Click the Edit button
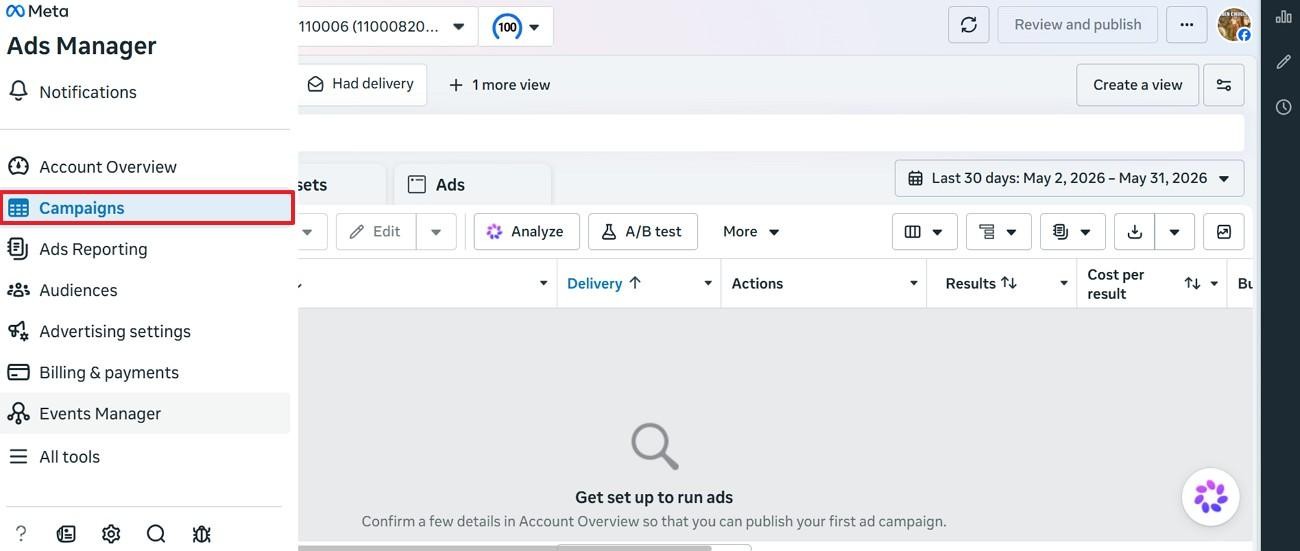Screen dimensions: 1300x551 (x=375, y=231)
